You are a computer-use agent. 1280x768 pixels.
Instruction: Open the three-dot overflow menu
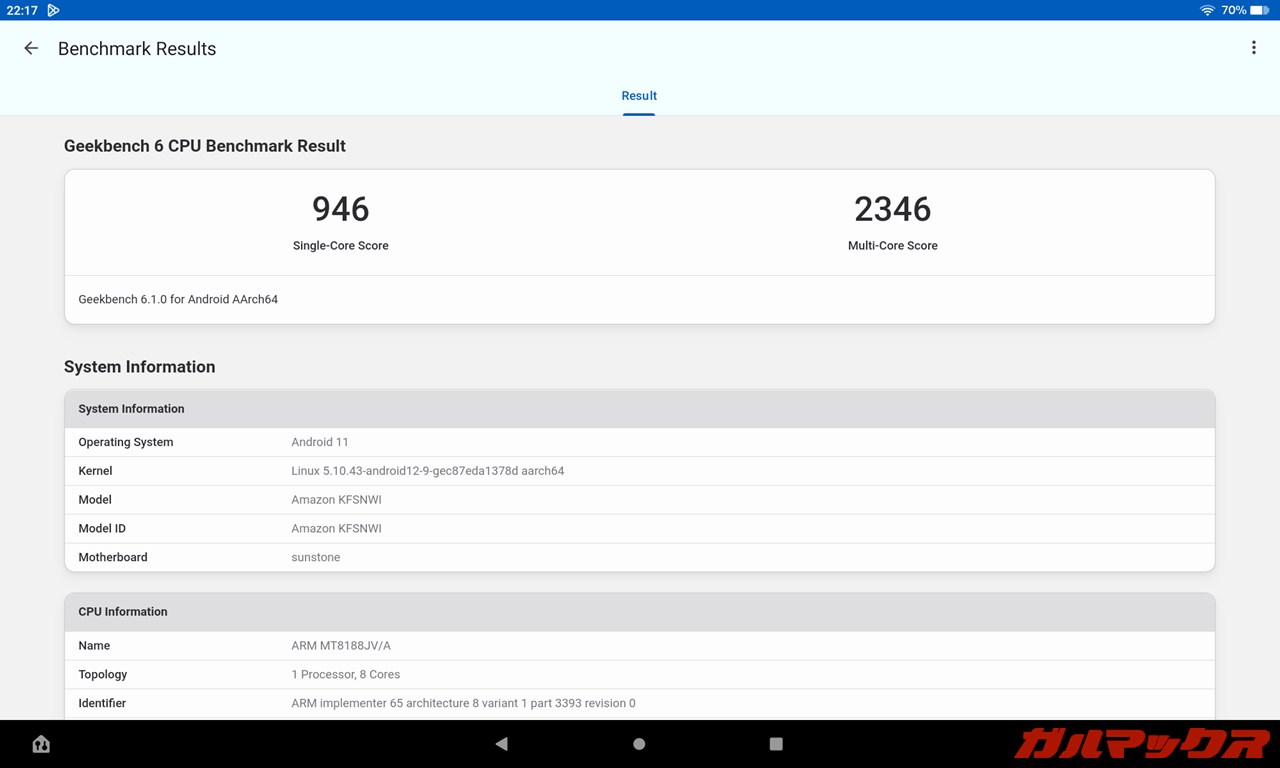tap(1253, 48)
